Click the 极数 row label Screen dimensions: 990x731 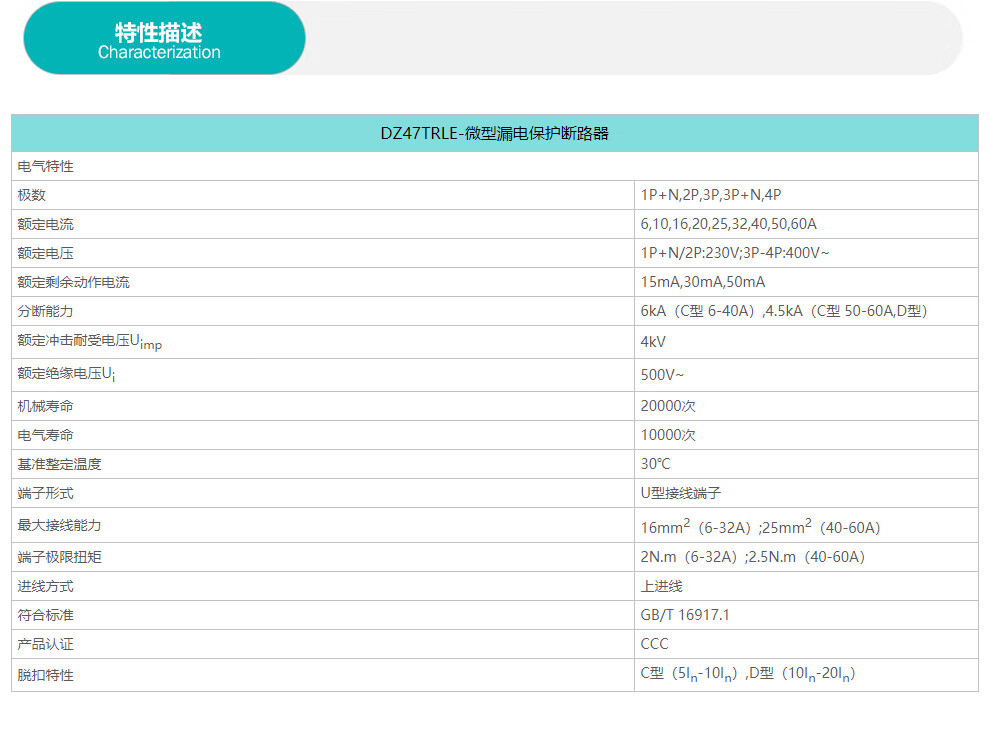[x=32, y=195]
